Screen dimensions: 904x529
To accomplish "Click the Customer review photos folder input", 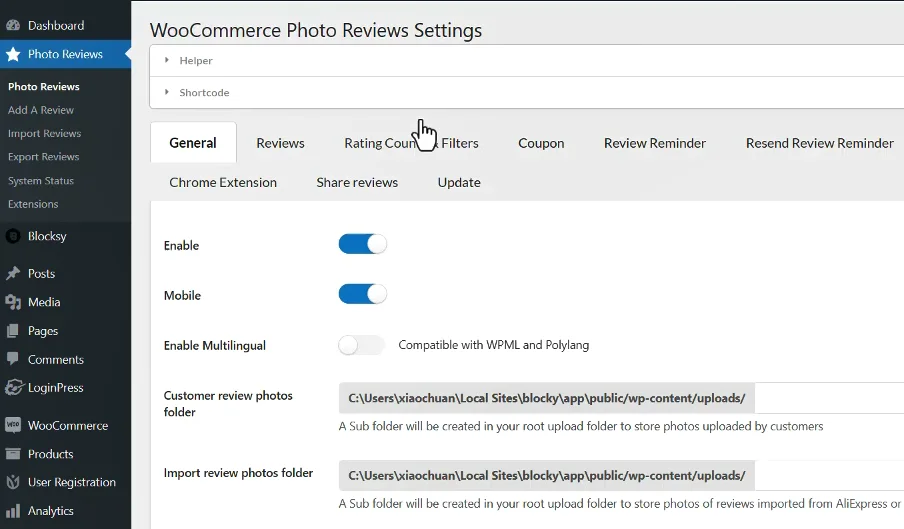I will pyautogui.click(x=829, y=398).
